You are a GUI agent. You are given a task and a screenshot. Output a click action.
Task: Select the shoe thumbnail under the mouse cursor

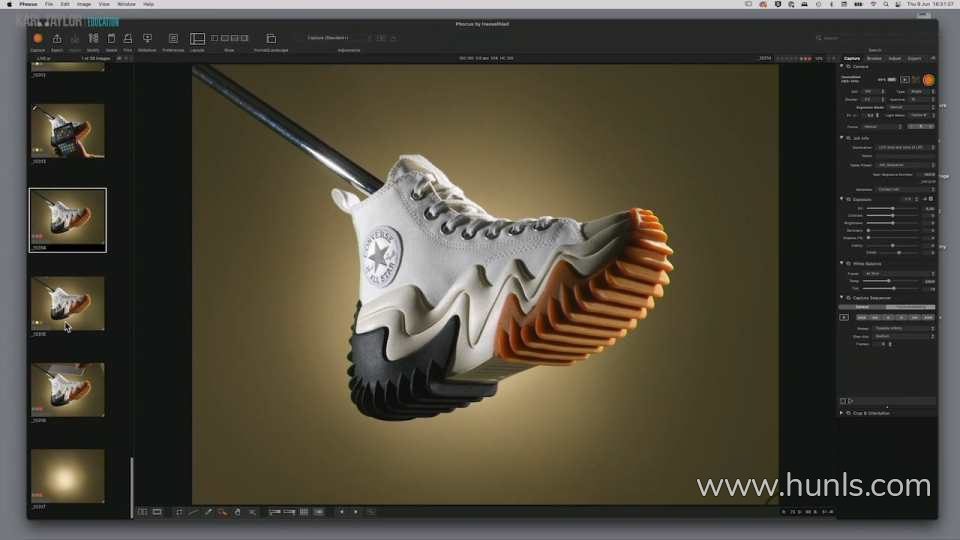[67, 304]
